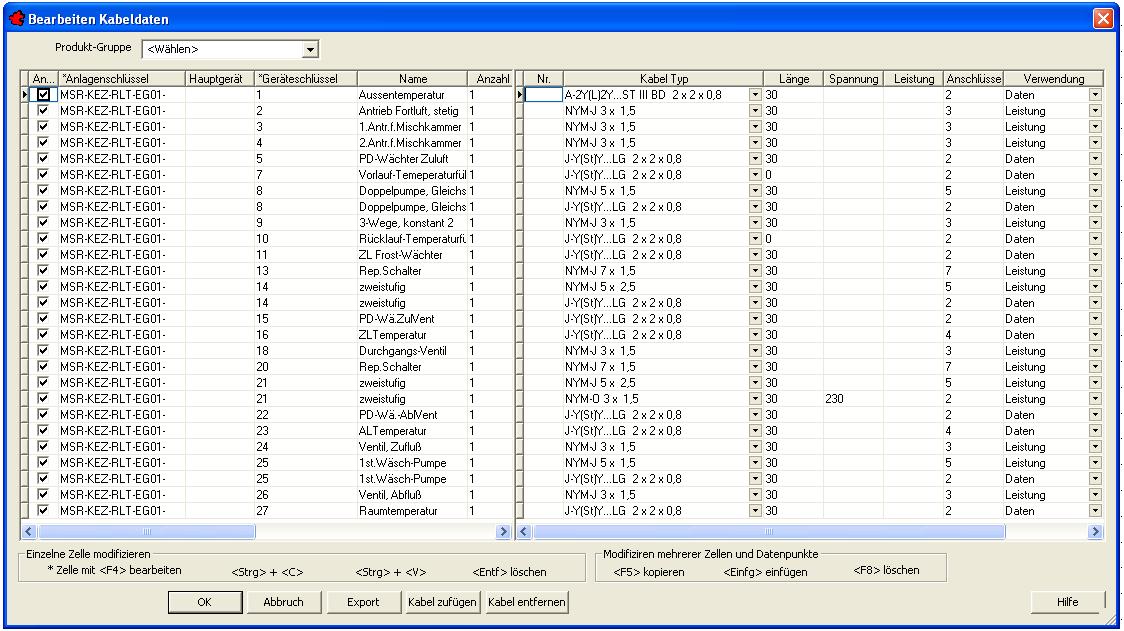Click left scroll arrow of cable table
This screenshot has width=1124, height=631.
[524, 533]
